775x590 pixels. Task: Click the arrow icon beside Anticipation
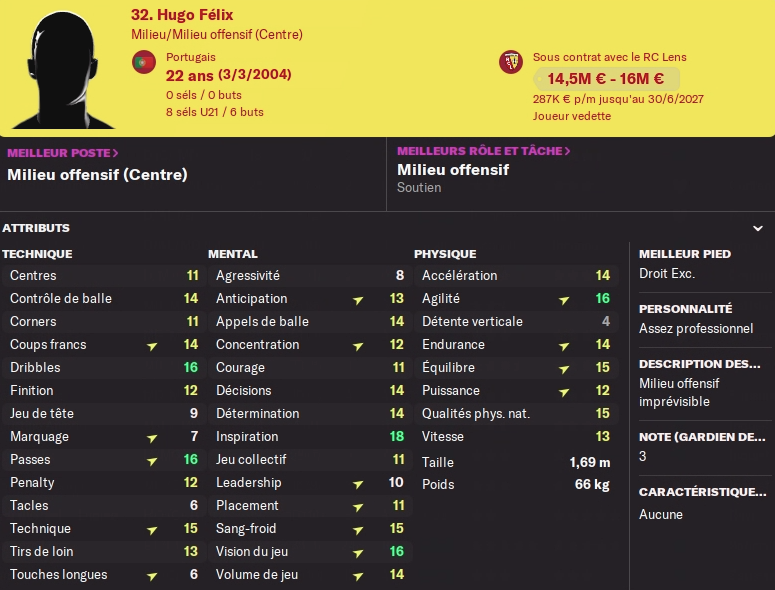tap(358, 299)
